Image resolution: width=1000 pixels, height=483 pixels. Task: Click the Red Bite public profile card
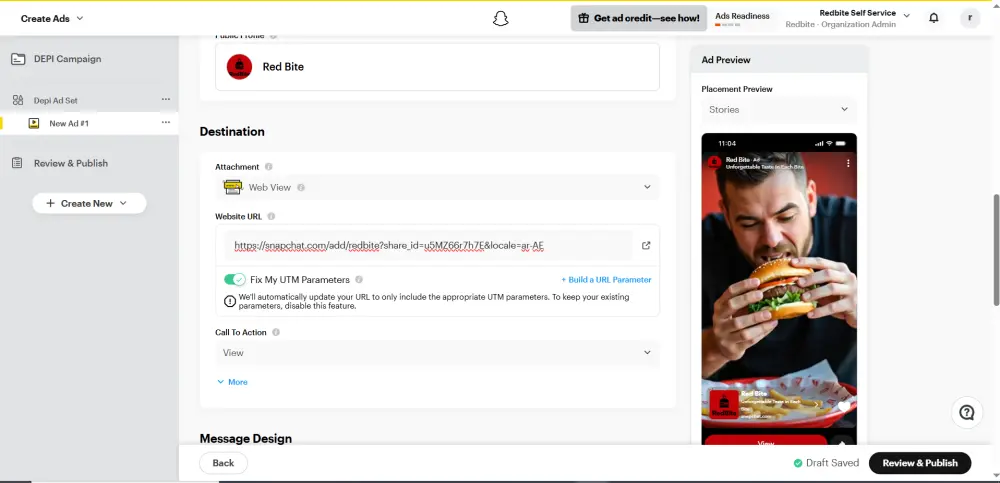pos(438,66)
